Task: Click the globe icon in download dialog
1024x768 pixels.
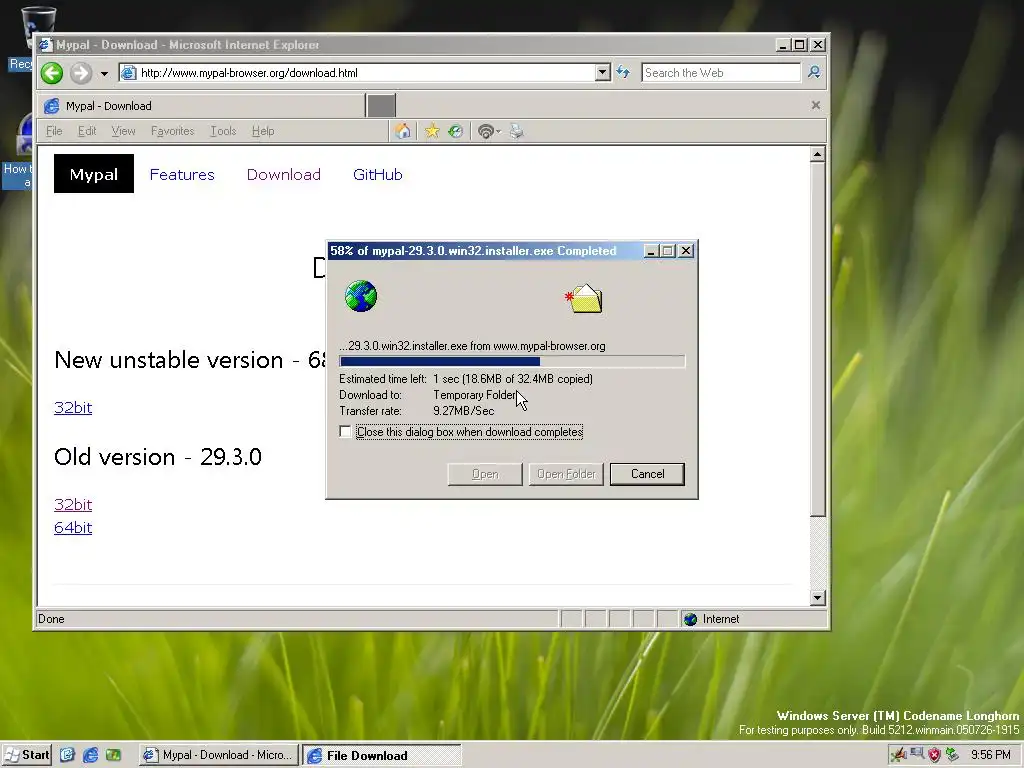Action: [x=361, y=296]
